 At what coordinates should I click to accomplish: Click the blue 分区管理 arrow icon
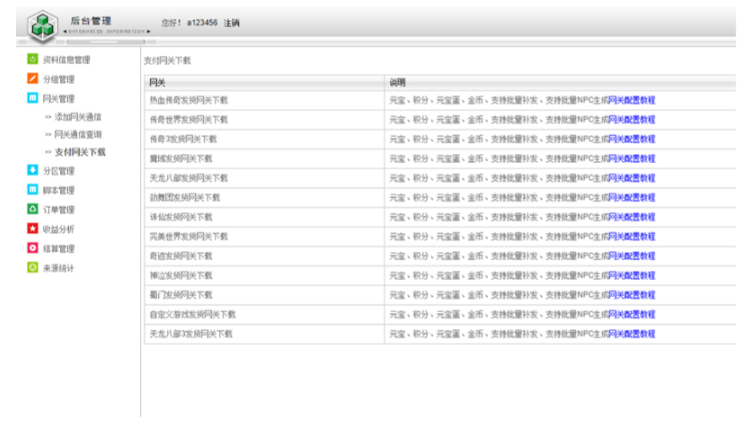click(x=33, y=171)
